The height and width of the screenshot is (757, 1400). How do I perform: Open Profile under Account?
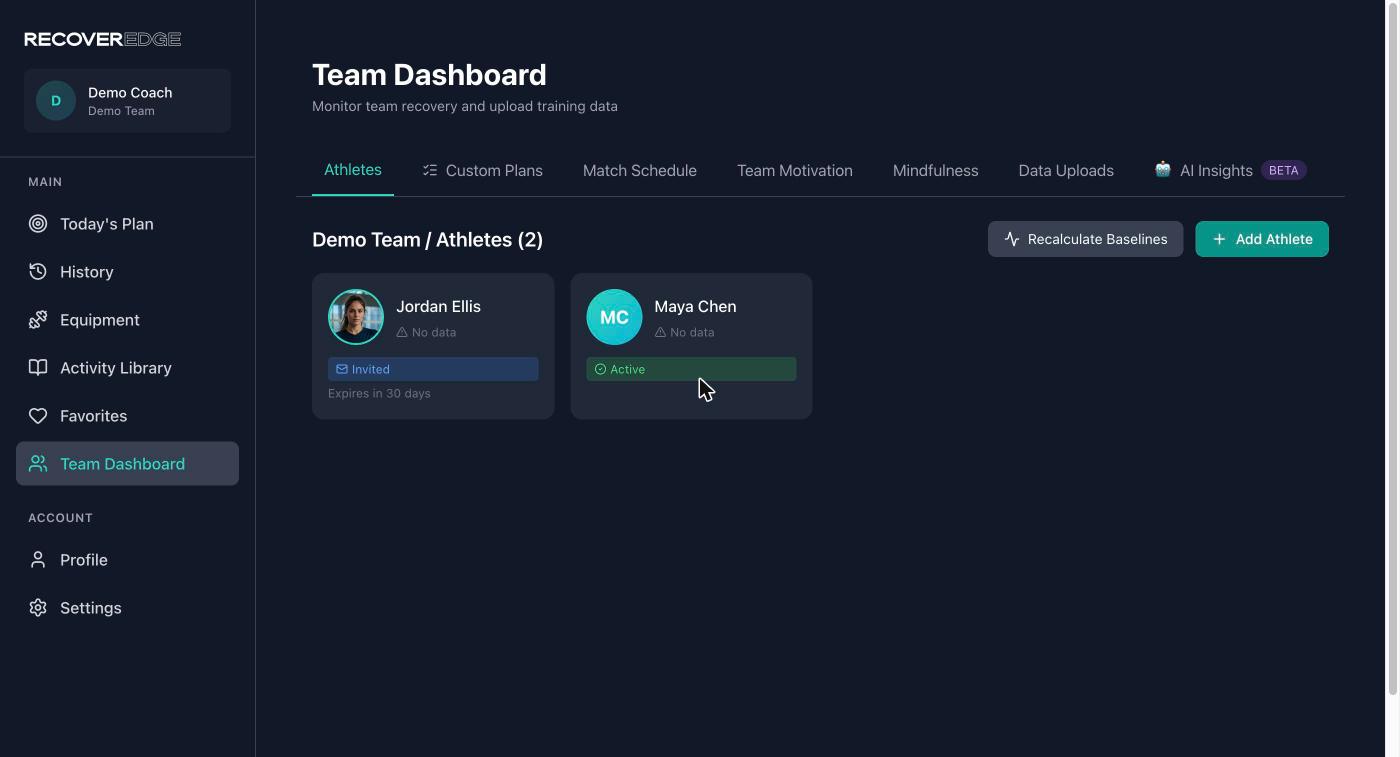pyautogui.click(x=127, y=560)
